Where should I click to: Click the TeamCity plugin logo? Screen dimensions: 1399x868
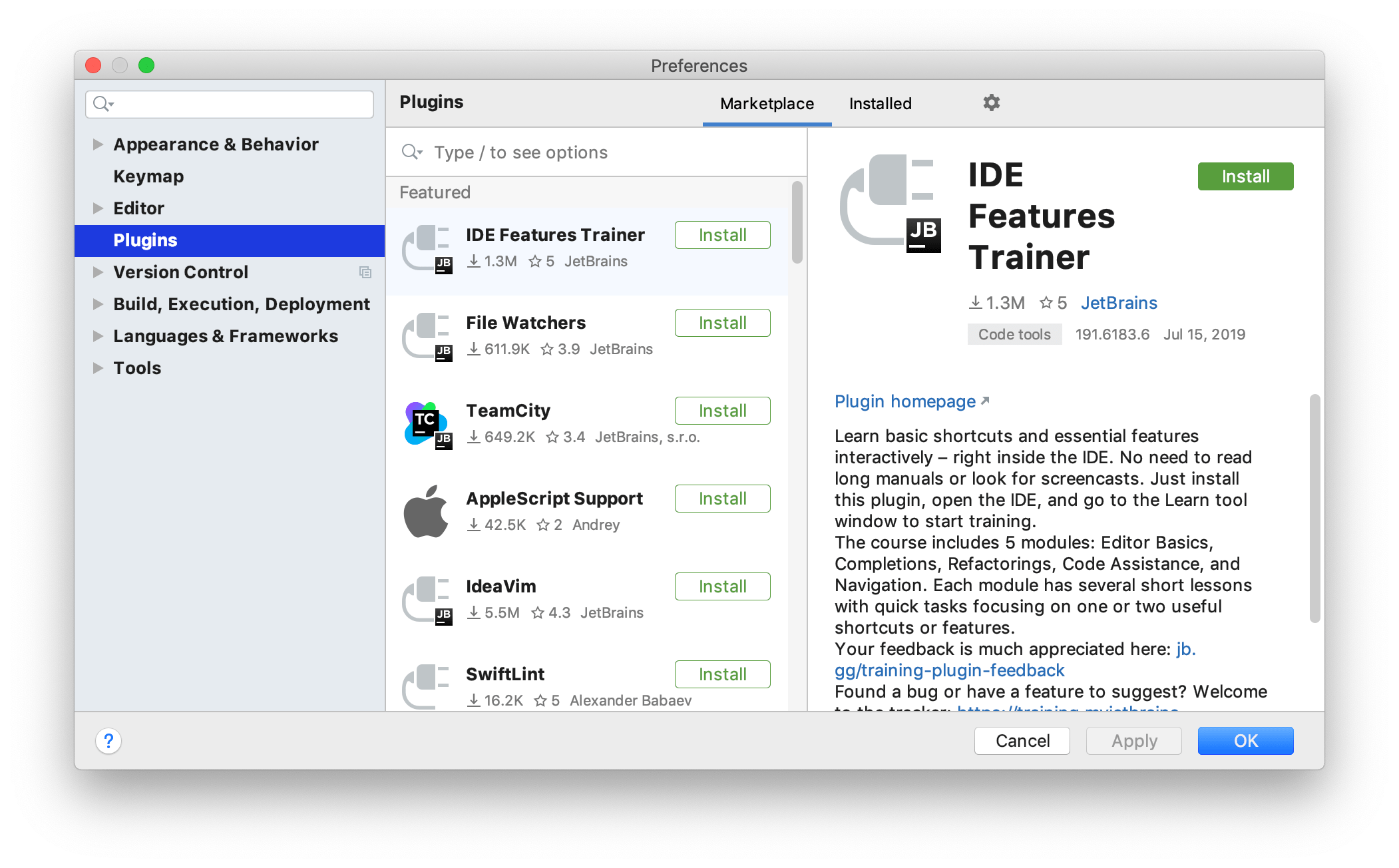427,425
